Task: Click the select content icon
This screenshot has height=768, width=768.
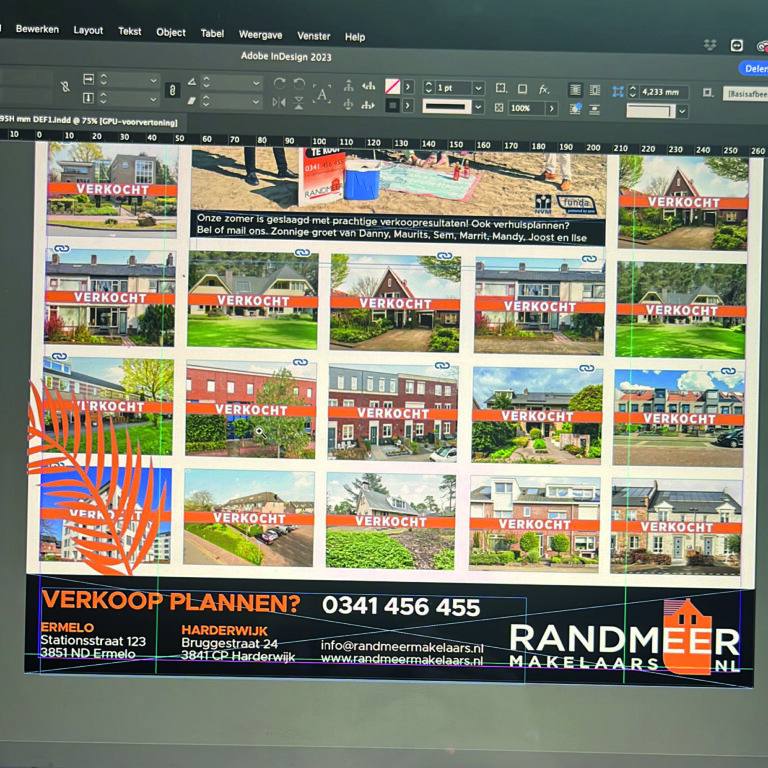Action: [x=348, y=104]
